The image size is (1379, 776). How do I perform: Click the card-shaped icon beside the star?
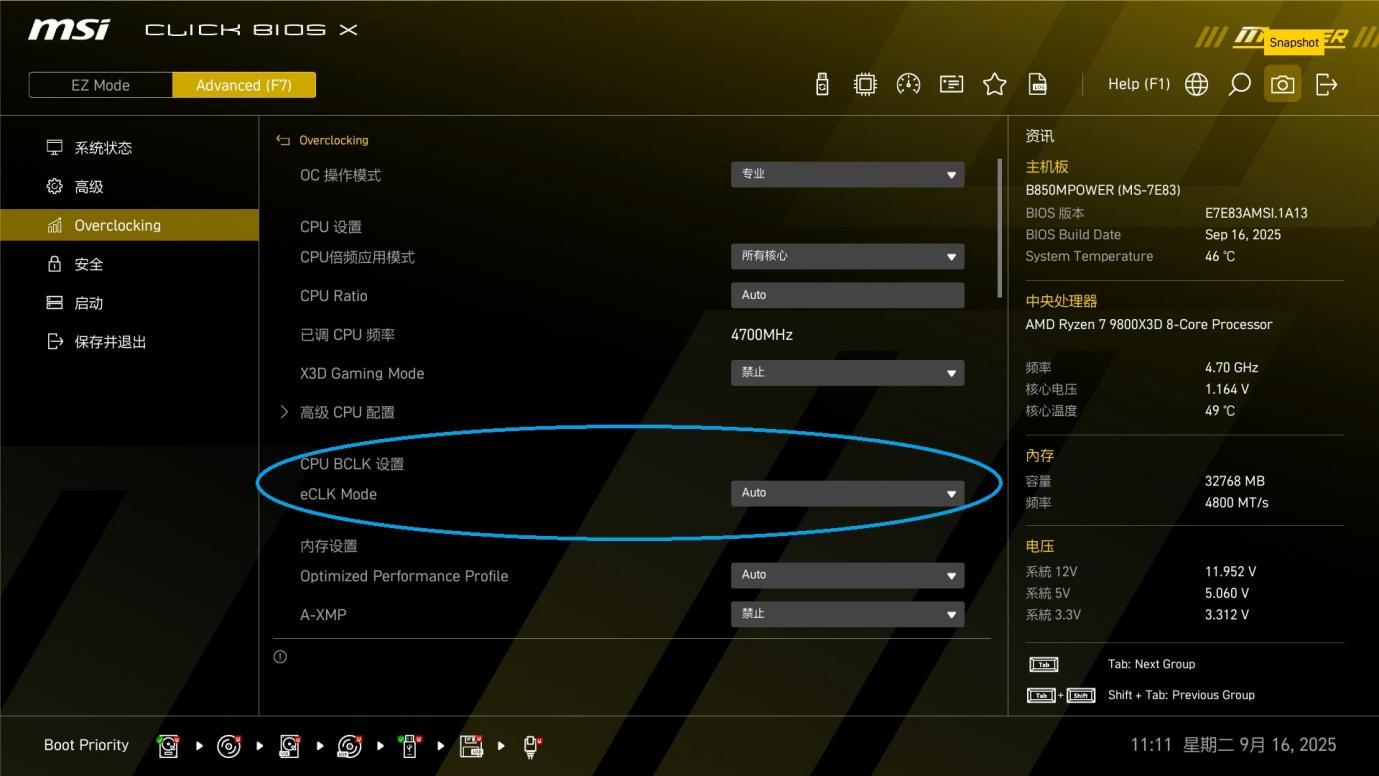(951, 85)
